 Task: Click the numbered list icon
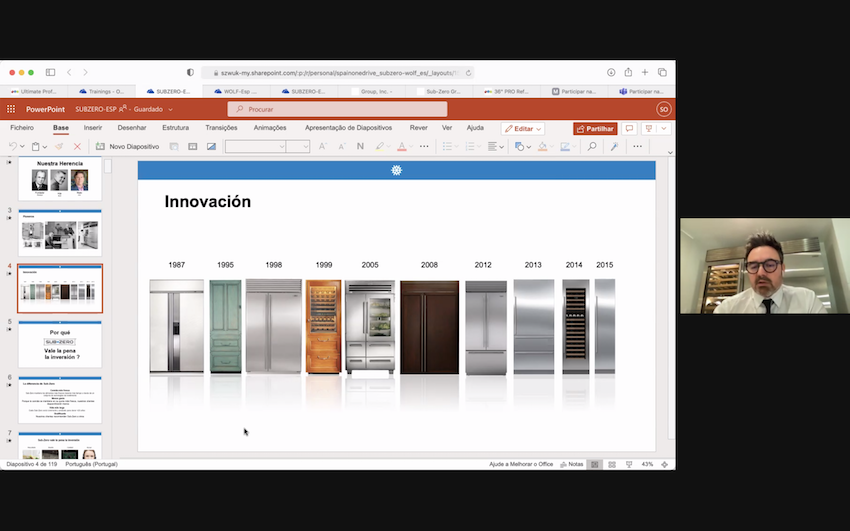[470, 146]
